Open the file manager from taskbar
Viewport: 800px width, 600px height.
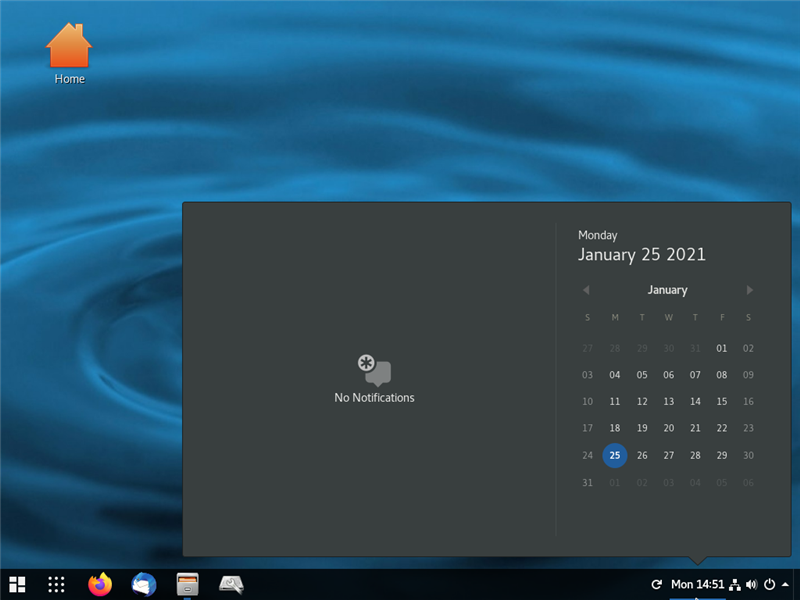click(188, 584)
